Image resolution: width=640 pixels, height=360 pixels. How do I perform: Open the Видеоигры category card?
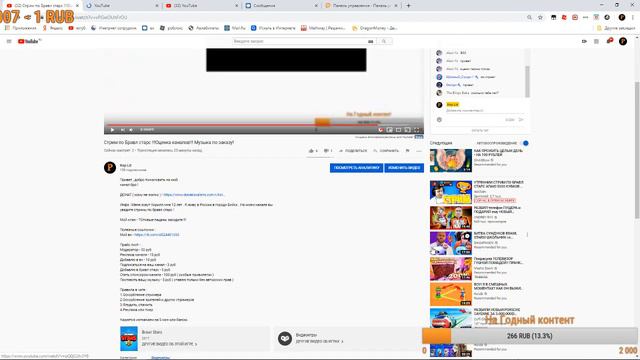[x=348, y=338]
